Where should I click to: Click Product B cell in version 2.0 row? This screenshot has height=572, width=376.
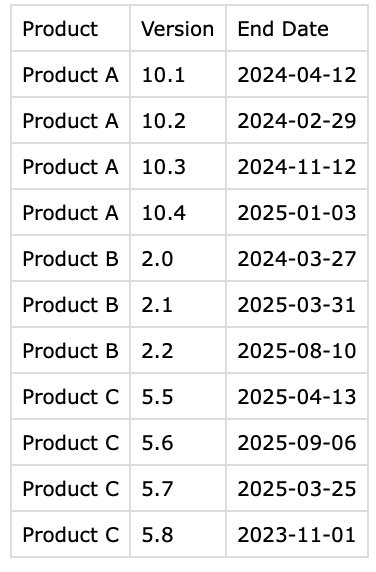coord(70,259)
